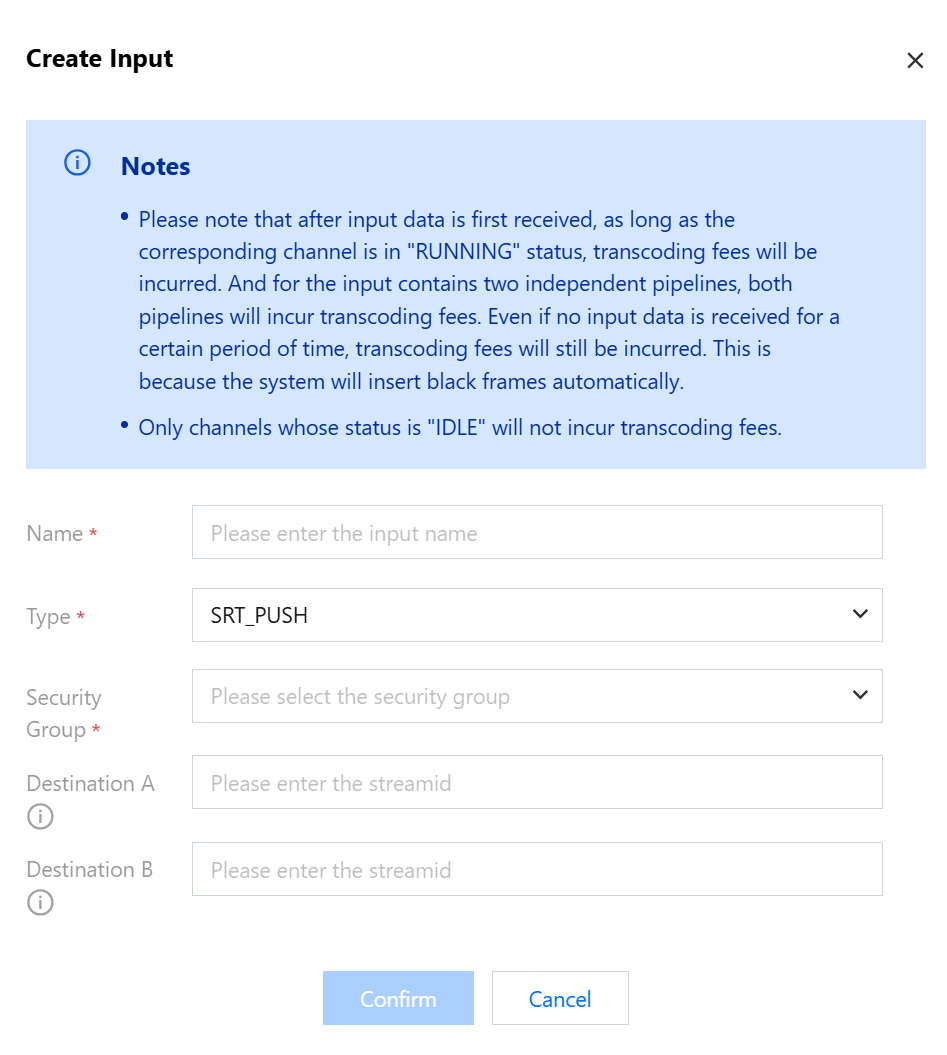Viewport: 947px width, 1055px height.
Task: Click the Destination B streamid field
Action: [537, 869]
